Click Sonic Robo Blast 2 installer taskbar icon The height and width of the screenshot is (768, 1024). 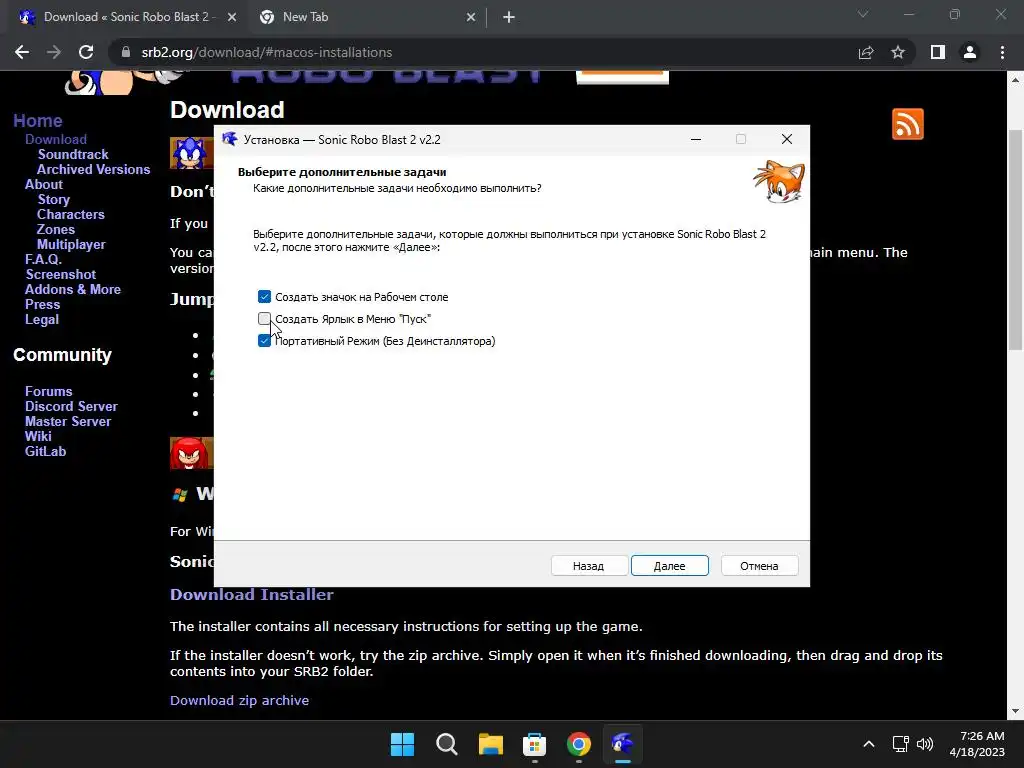[x=622, y=744]
